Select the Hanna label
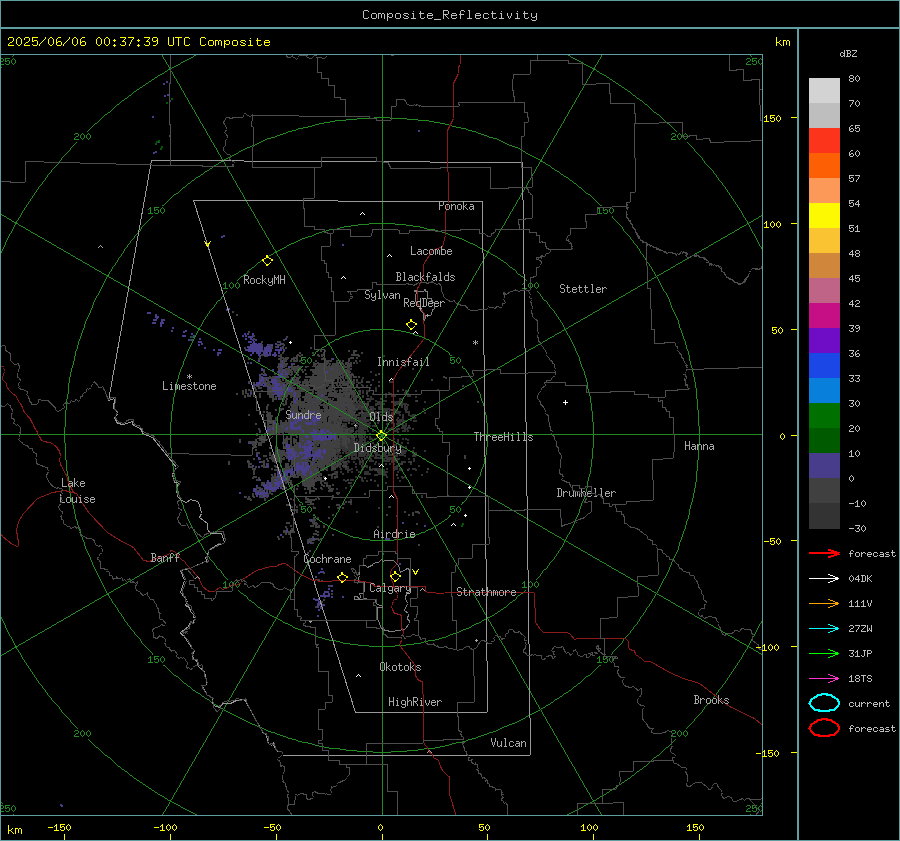Screen dimensions: 900x841 (699, 446)
